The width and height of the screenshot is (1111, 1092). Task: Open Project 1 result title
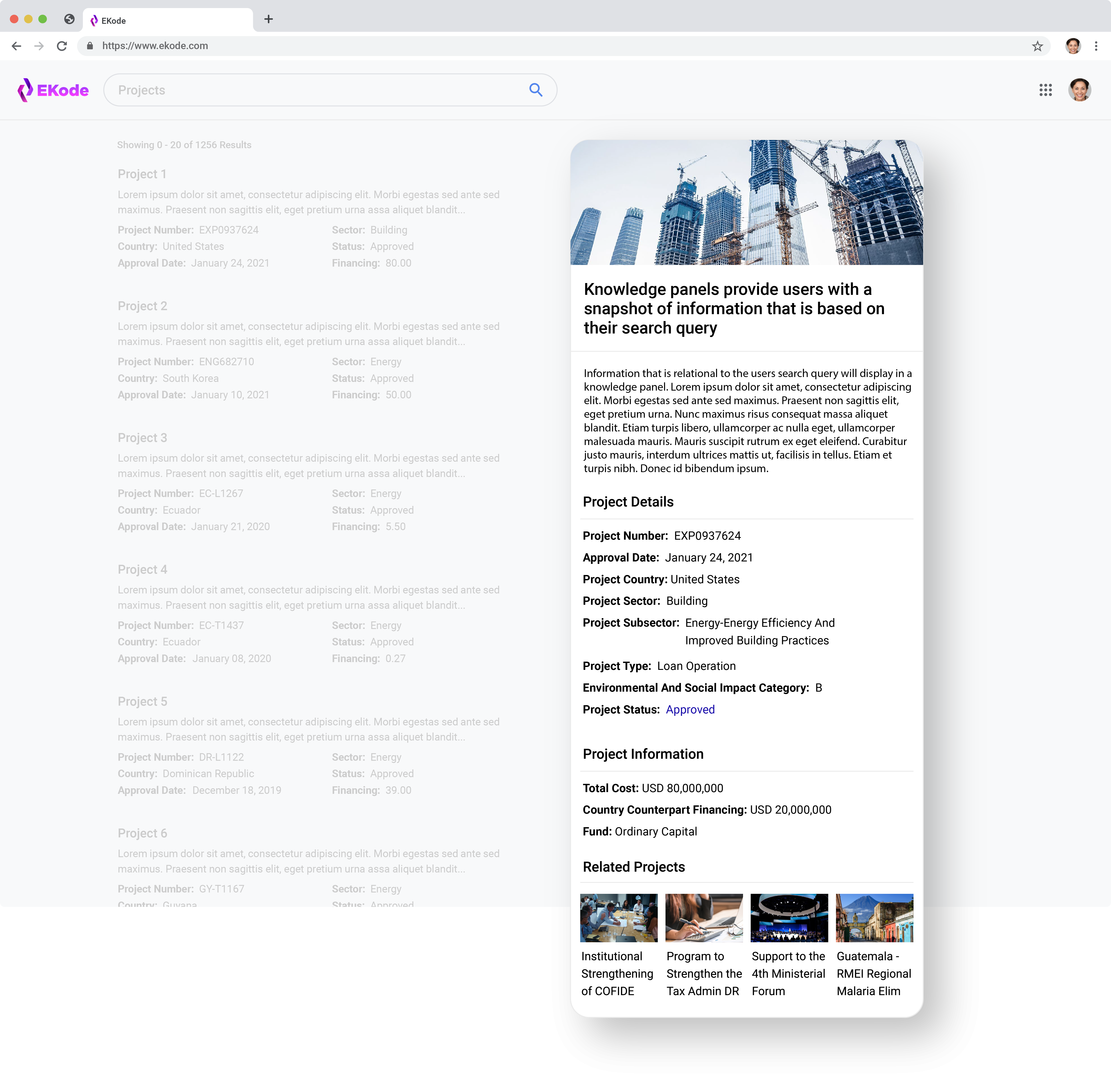(142, 174)
